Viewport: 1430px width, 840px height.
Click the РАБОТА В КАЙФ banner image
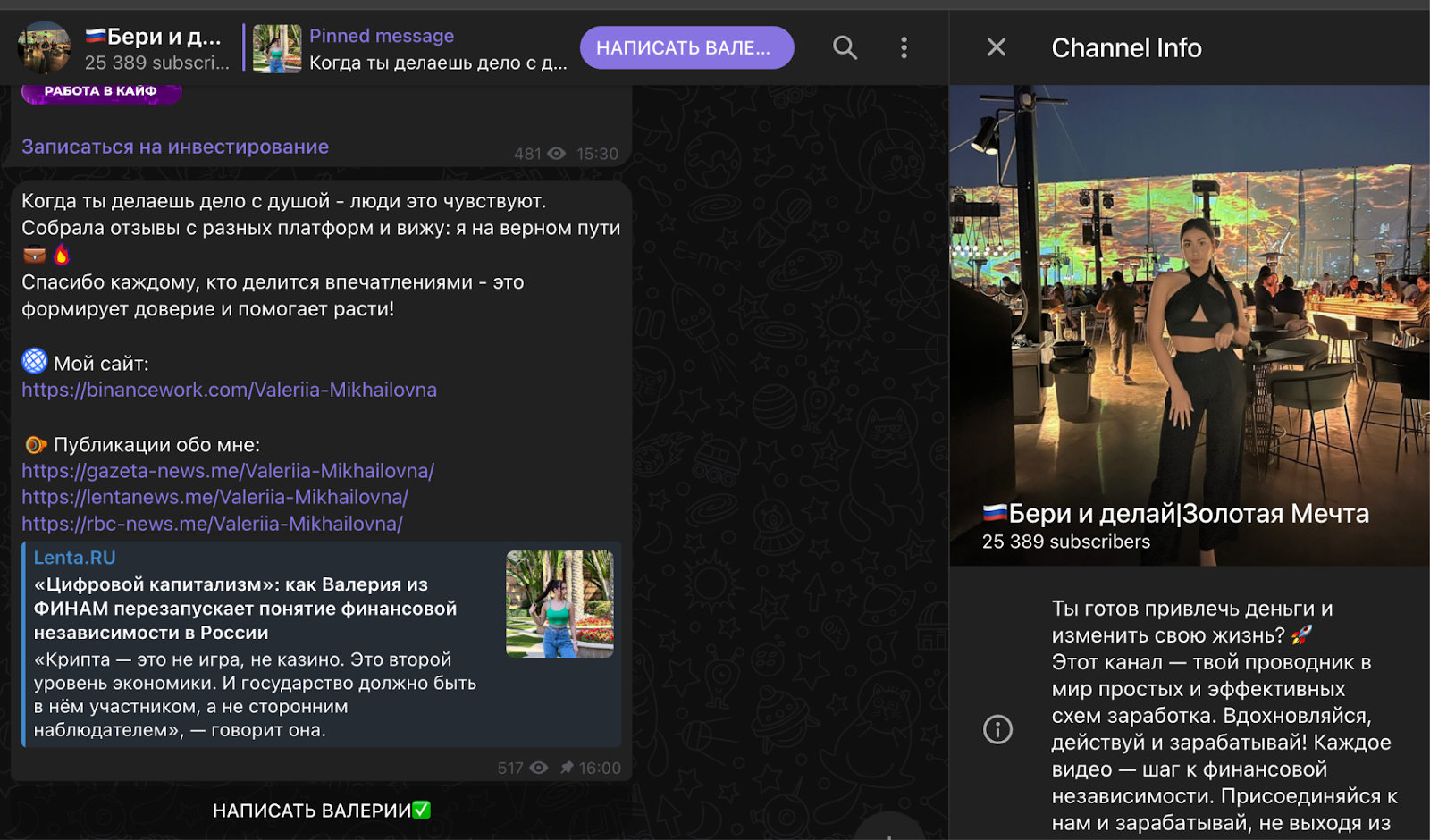(101, 93)
